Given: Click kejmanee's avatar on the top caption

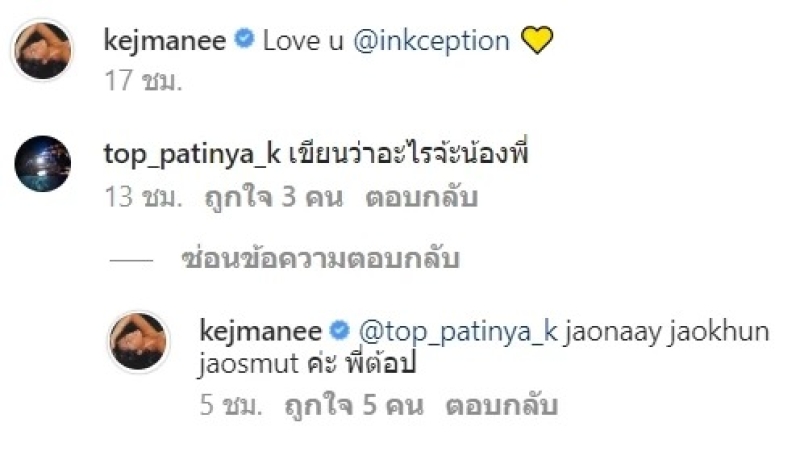Looking at the screenshot, I should (43, 50).
